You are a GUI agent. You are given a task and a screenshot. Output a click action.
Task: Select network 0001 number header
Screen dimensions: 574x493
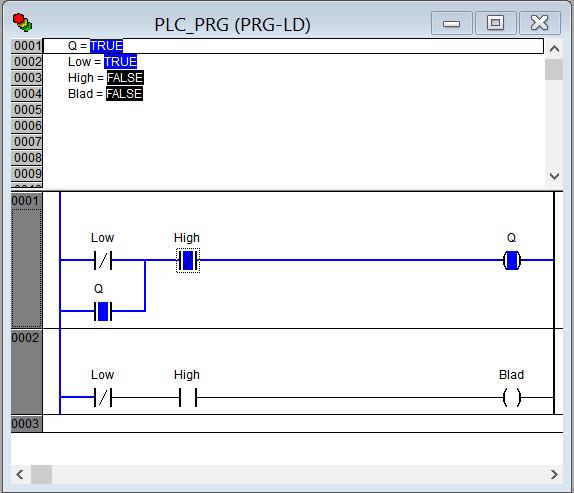point(27,260)
